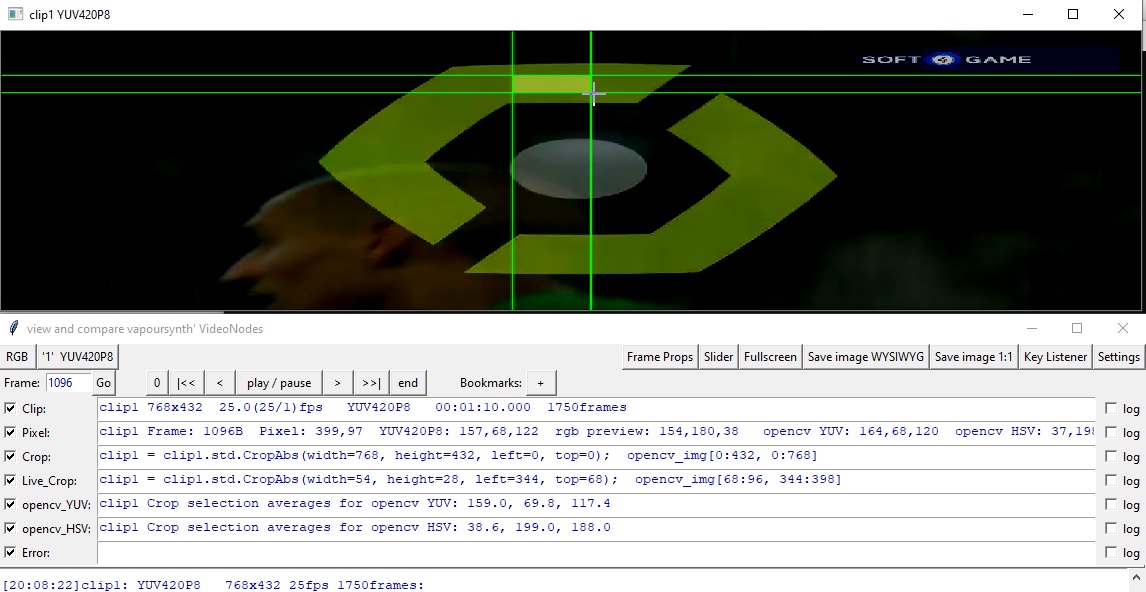Viewport: 1146px width, 592px height.
Task: Click the opencv HSV averages field
Action: point(596,528)
